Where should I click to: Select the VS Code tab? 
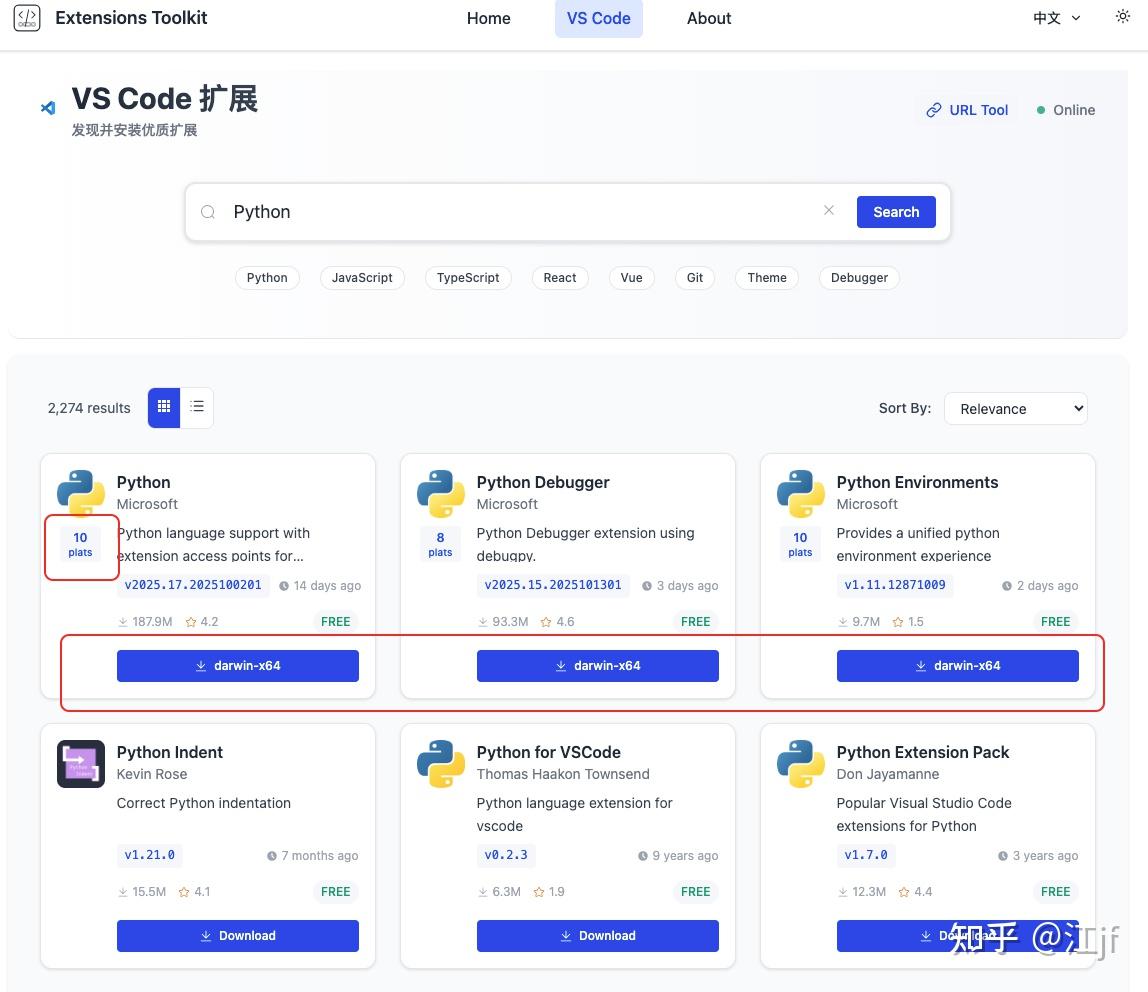coord(598,18)
